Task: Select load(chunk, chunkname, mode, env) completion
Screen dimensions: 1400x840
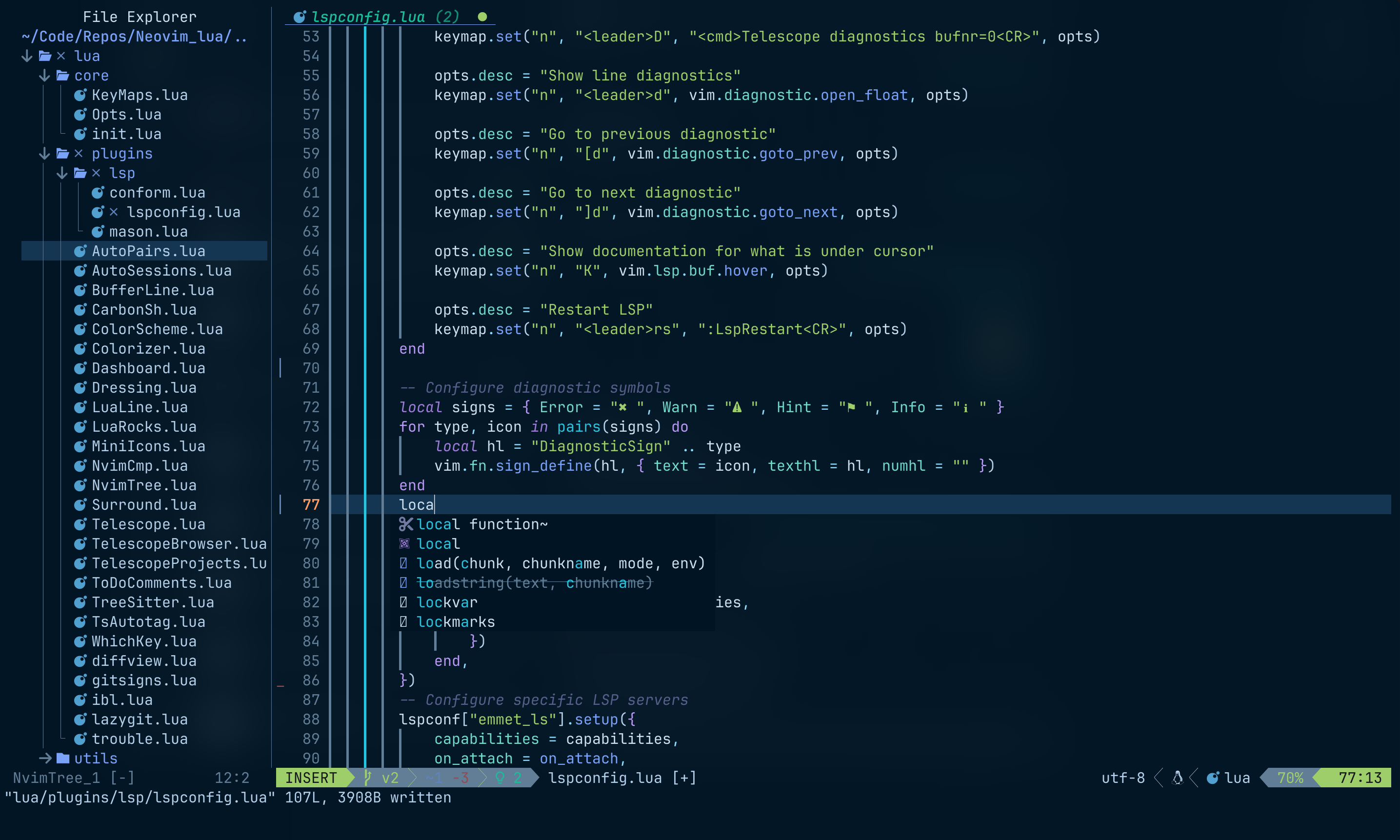Action: pyautogui.click(x=560, y=563)
